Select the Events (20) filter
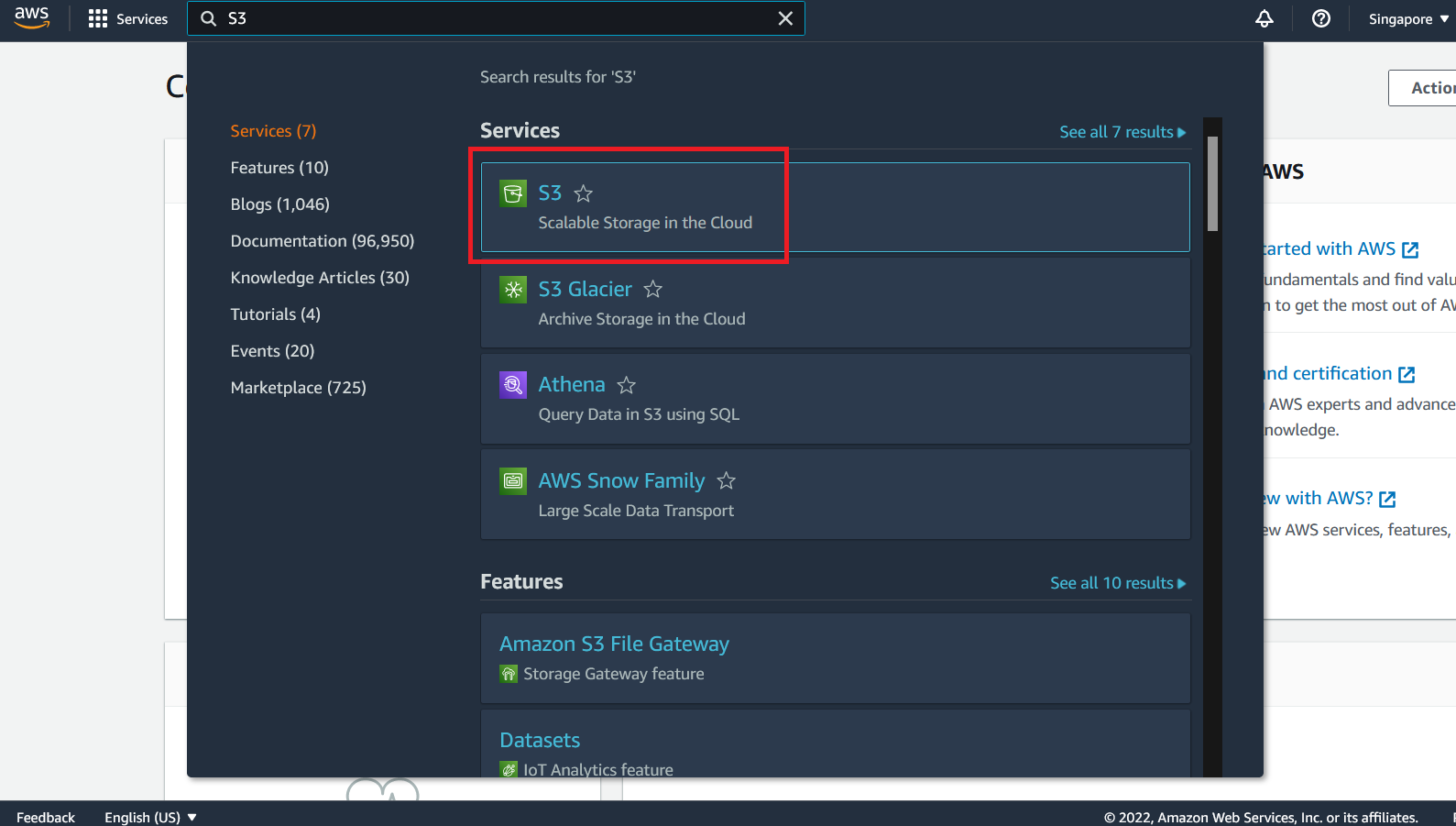 coord(272,351)
